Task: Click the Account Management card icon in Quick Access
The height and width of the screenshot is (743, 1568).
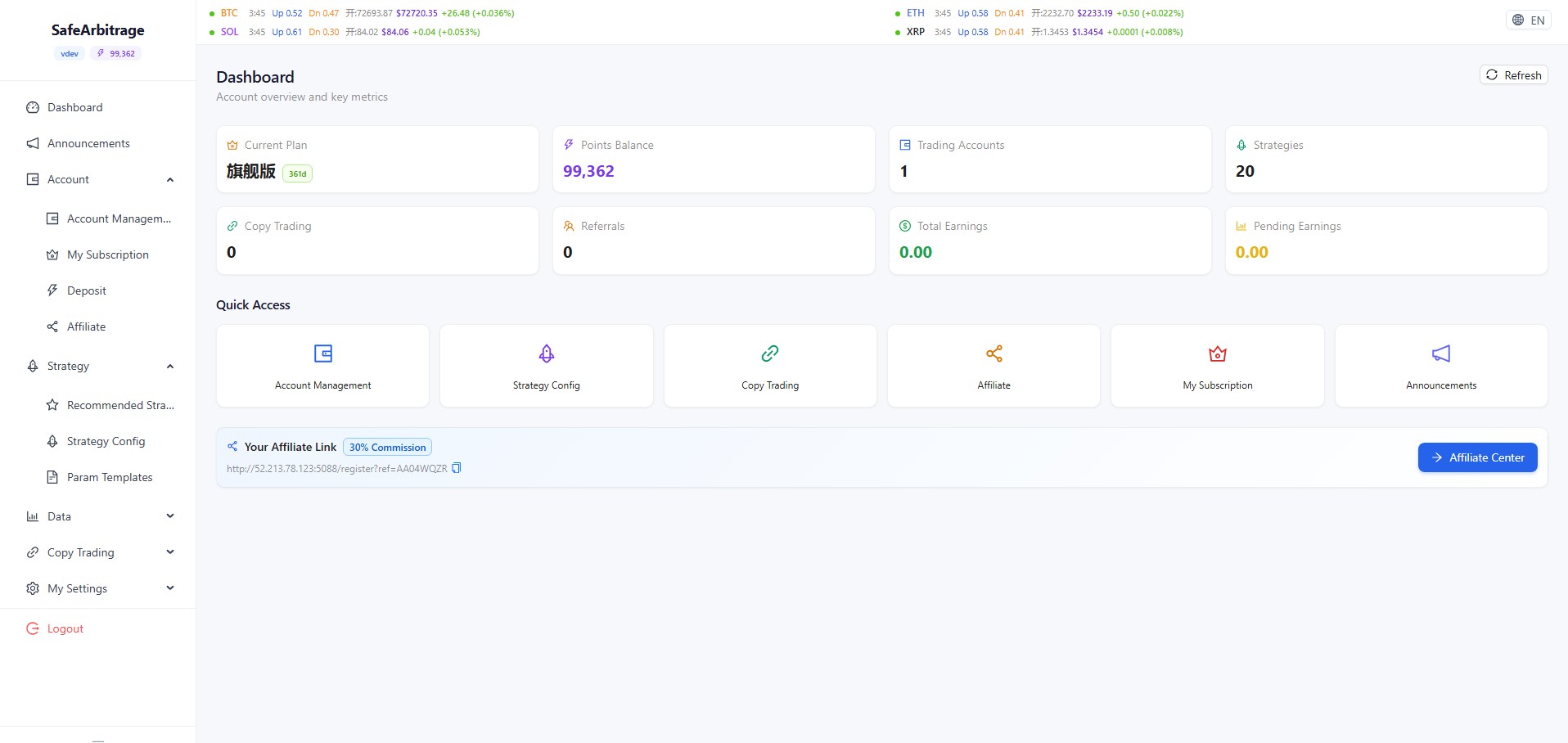Action: 322,353
